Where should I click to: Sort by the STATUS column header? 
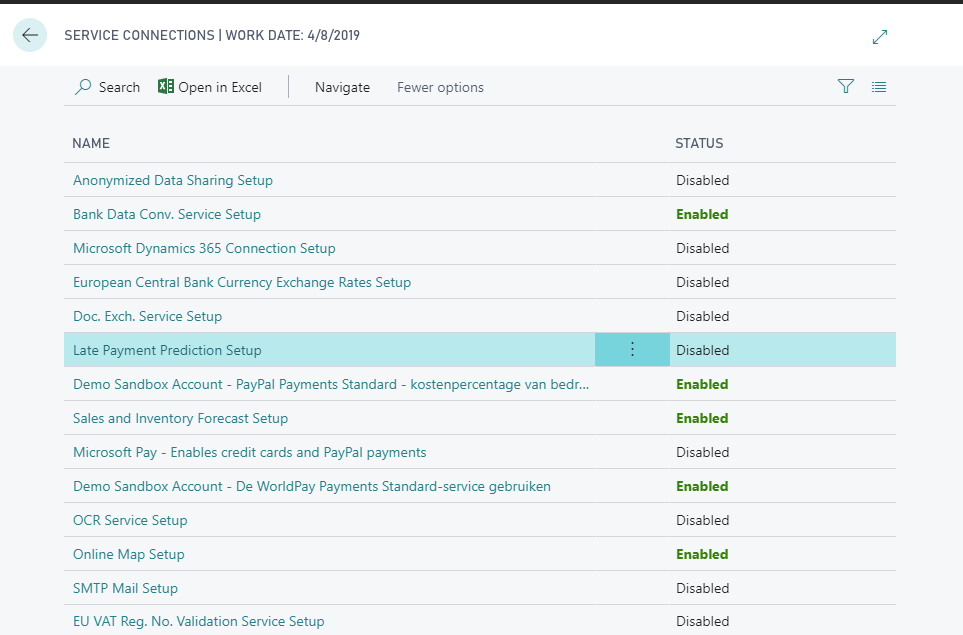click(699, 143)
